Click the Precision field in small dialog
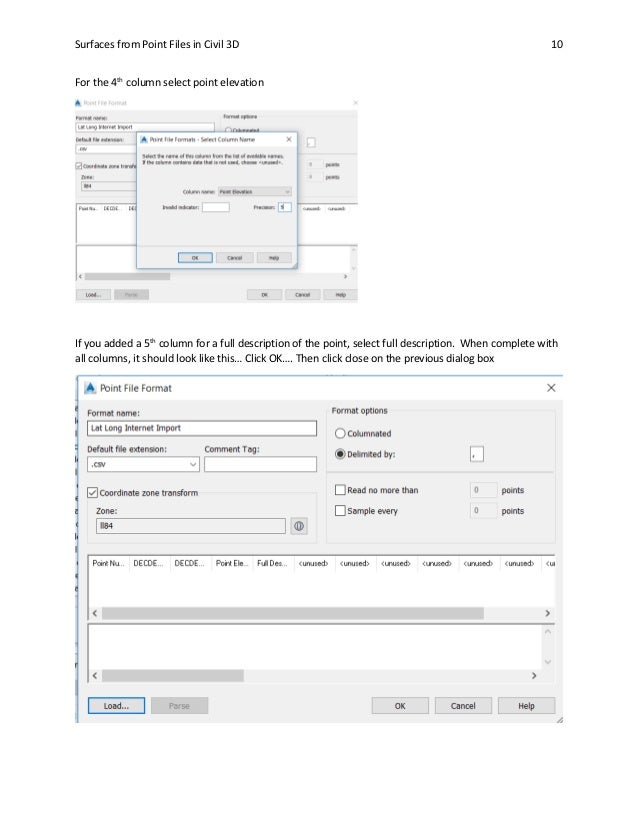 [284, 207]
